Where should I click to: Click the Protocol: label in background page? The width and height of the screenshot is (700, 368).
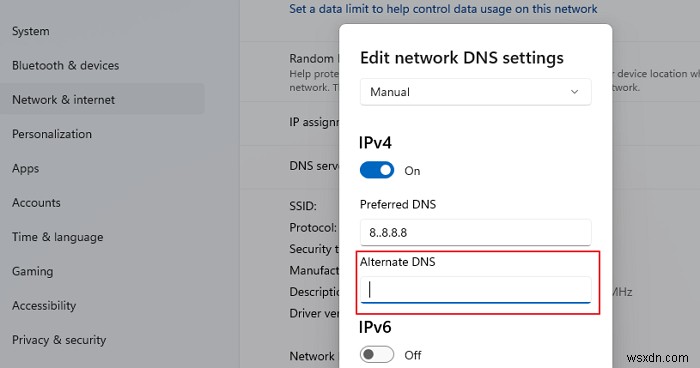pos(313,228)
